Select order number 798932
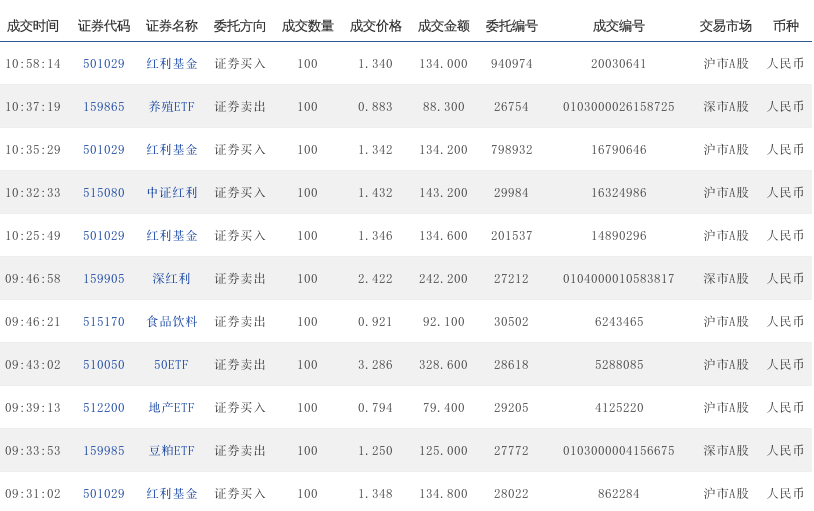The image size is (814, 511). 511,150
